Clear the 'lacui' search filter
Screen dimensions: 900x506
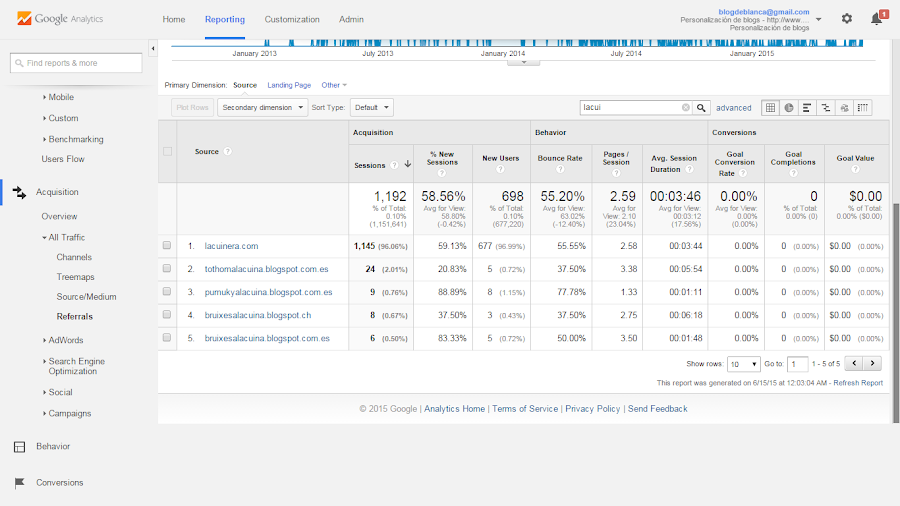pyautogui.click(x=685, y=107)
